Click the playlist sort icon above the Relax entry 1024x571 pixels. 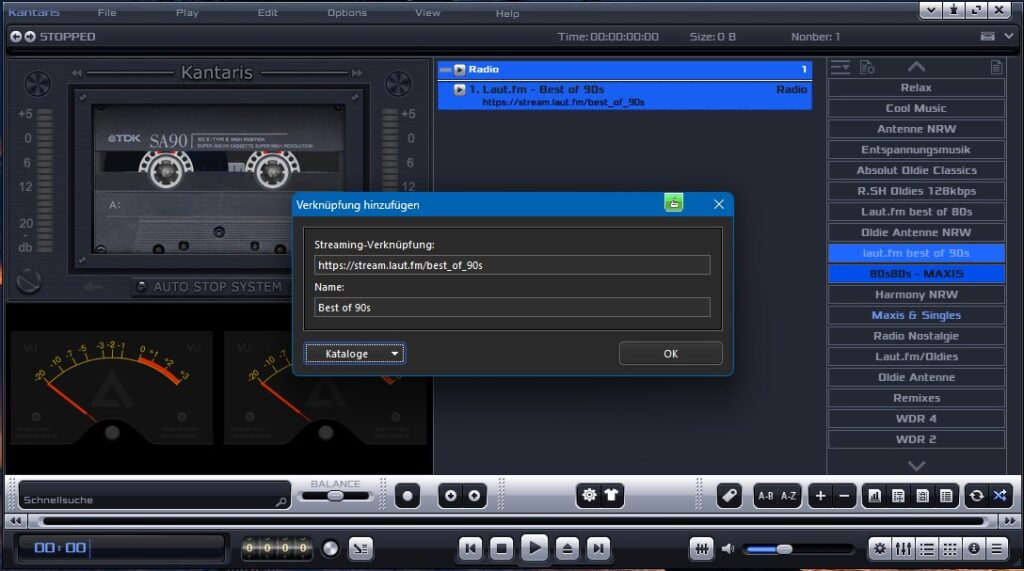click(840, 67)
